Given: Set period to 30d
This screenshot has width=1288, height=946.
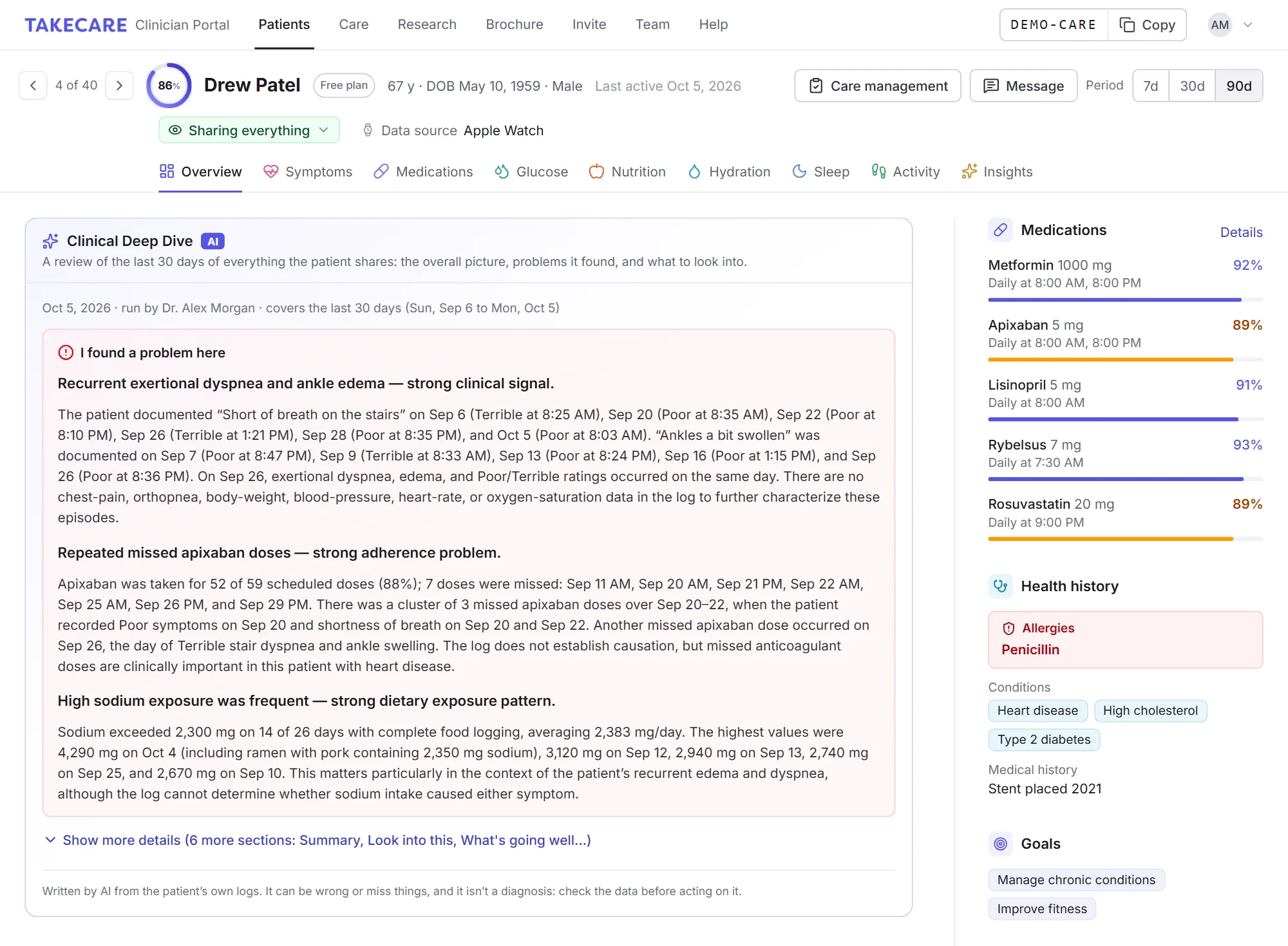Looking at the screenshot, I should 1192,86.
